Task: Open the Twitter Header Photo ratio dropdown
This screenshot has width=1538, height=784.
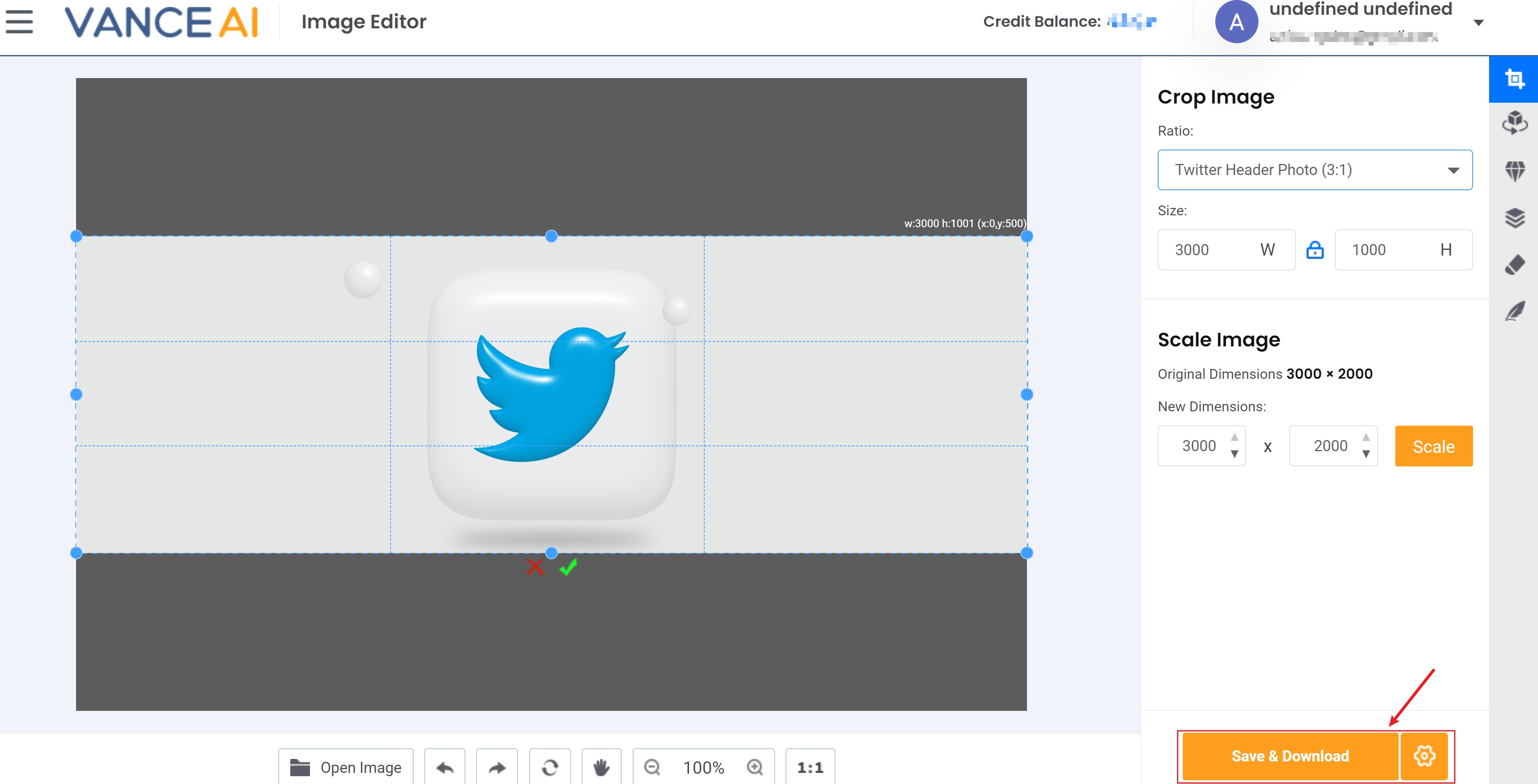Action: point(1315,169)
